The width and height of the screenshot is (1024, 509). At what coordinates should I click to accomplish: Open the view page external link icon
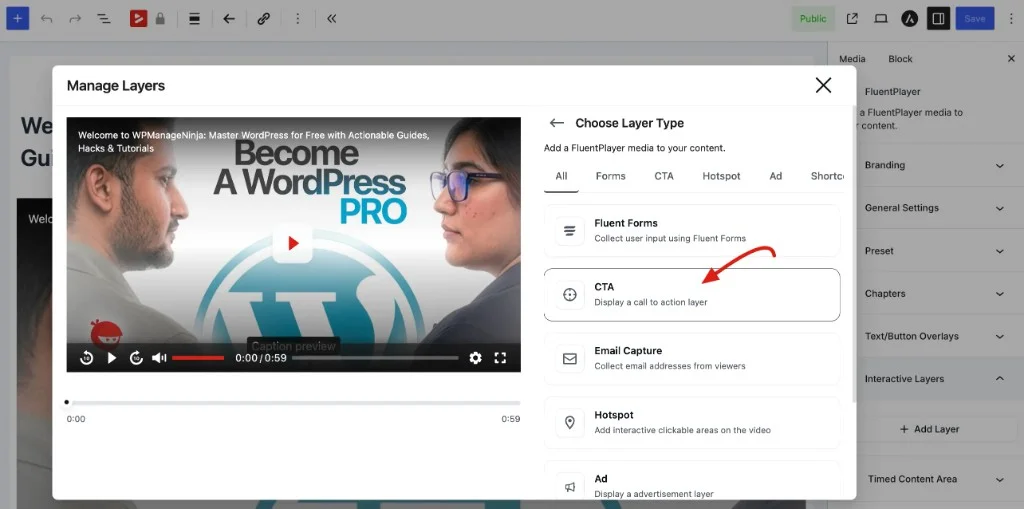[x=852, y=18]
